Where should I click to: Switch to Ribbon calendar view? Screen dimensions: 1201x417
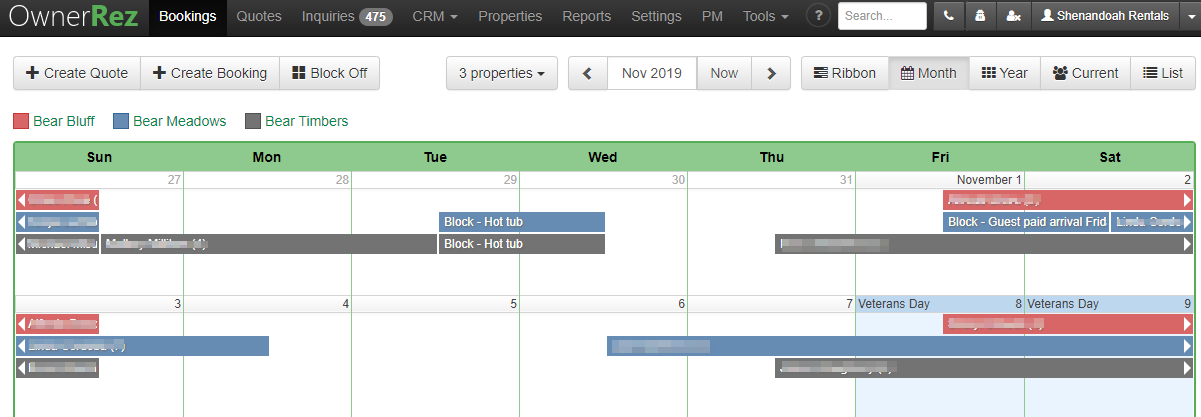pyautogui.click(x=845, y=73)
